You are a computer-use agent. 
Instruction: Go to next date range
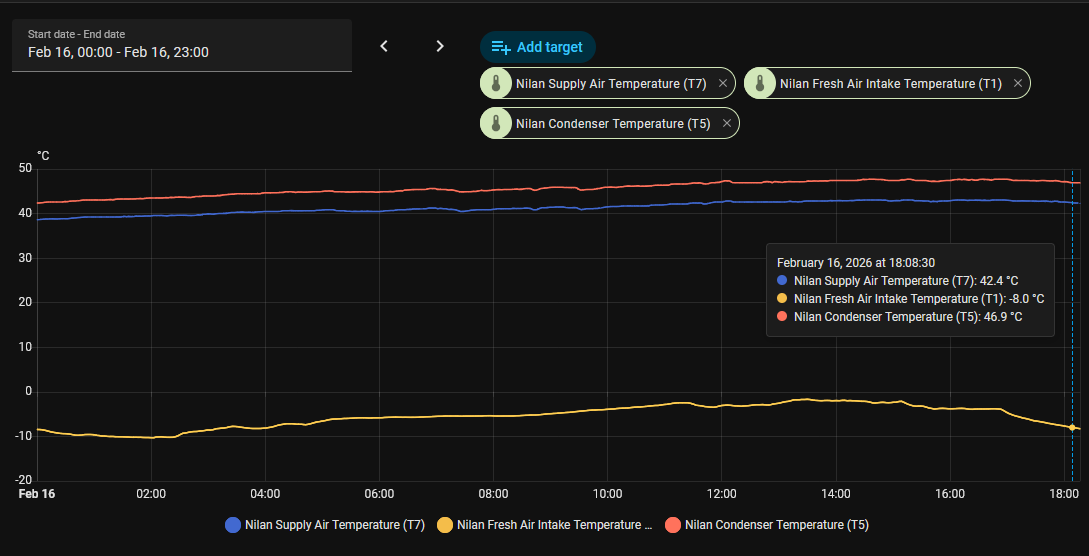pyautogui.click(x=440, y=46)
